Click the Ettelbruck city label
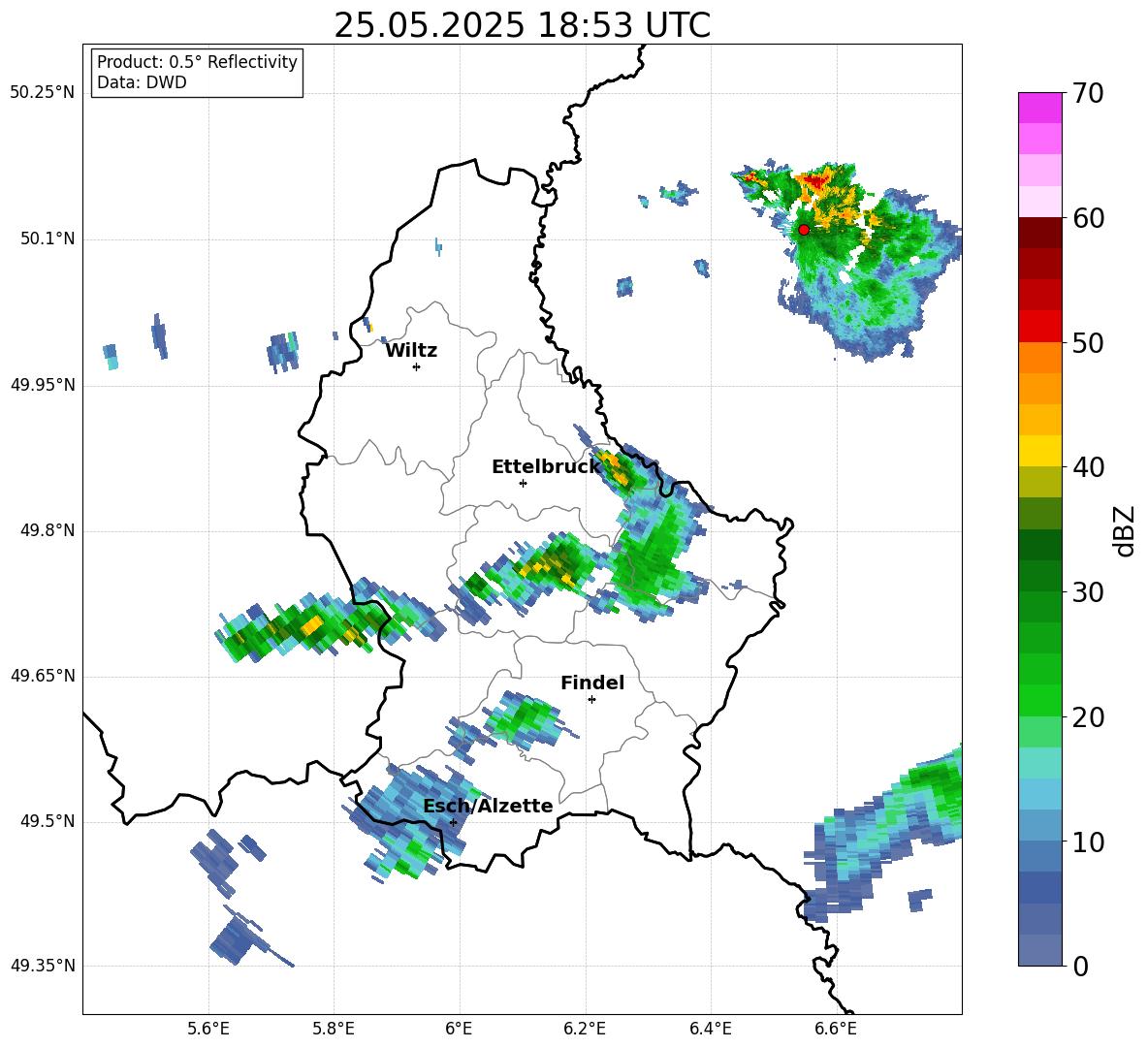 point(546,467)
